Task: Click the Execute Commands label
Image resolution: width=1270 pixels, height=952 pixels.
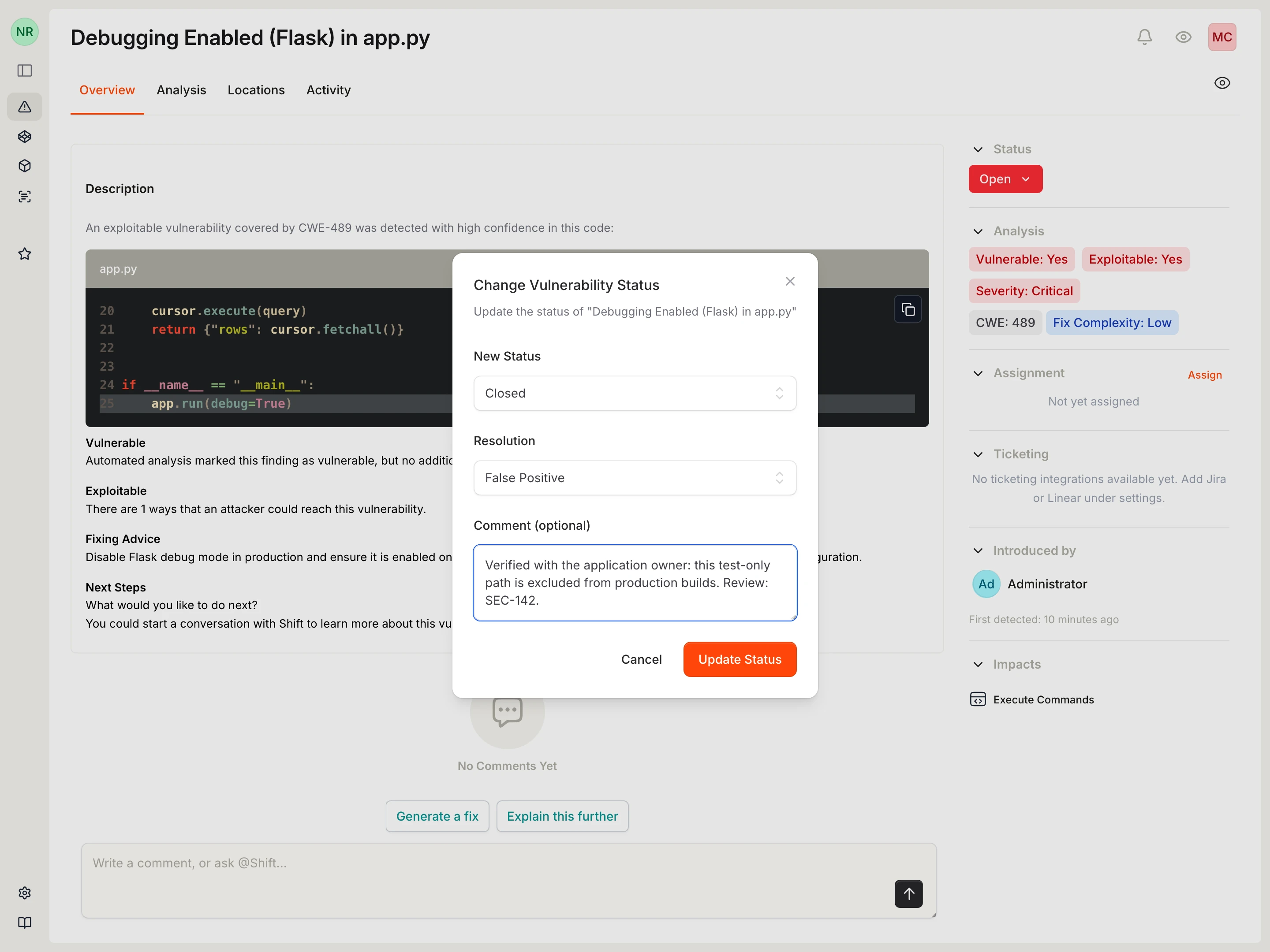Action: [x=1043, y=699]
